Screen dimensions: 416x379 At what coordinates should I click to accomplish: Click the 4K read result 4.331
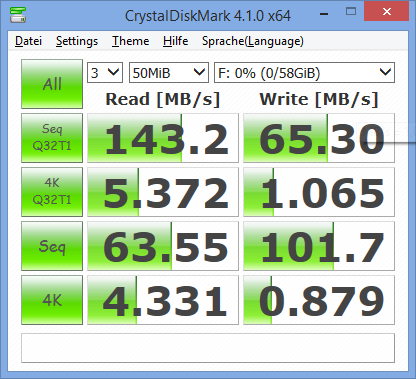coord(163,300)
